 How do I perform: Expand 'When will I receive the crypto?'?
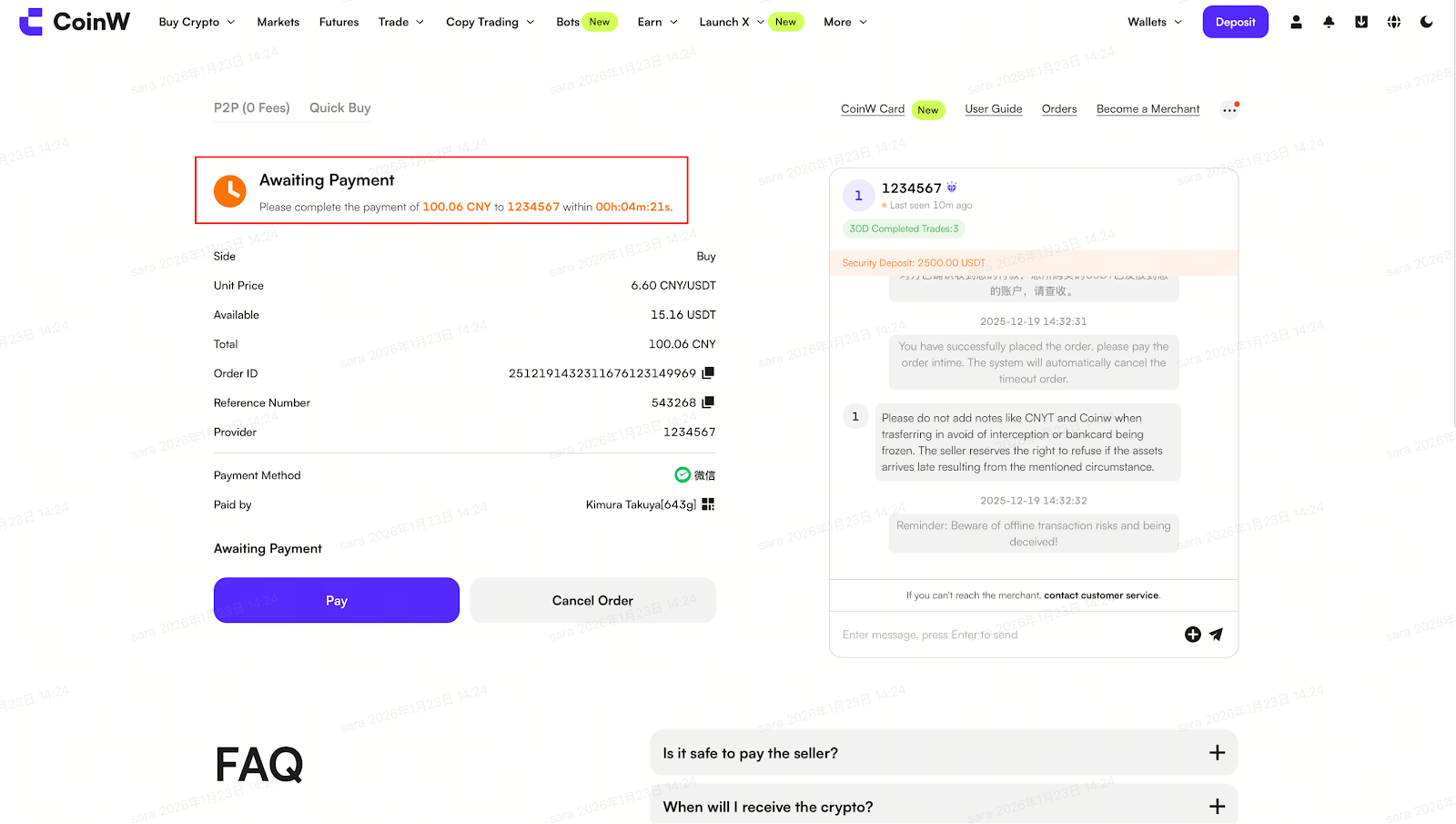click(1217, 807)
